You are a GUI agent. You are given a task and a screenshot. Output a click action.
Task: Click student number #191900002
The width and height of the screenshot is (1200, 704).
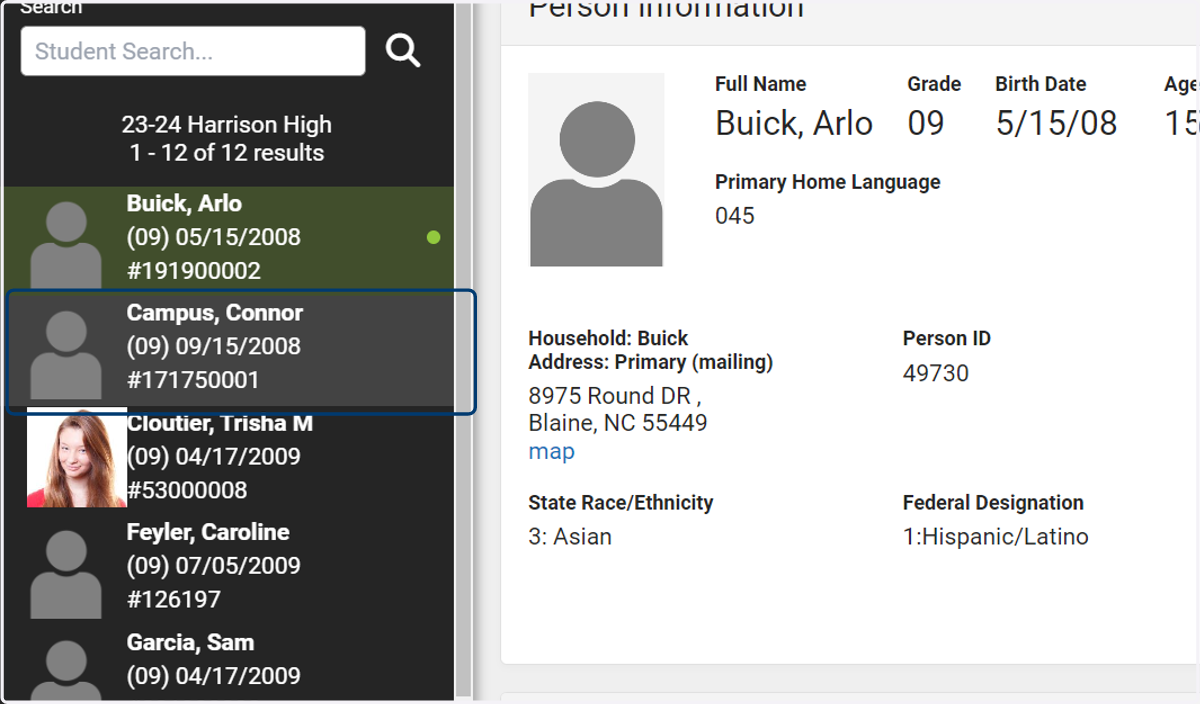[194, 271]
